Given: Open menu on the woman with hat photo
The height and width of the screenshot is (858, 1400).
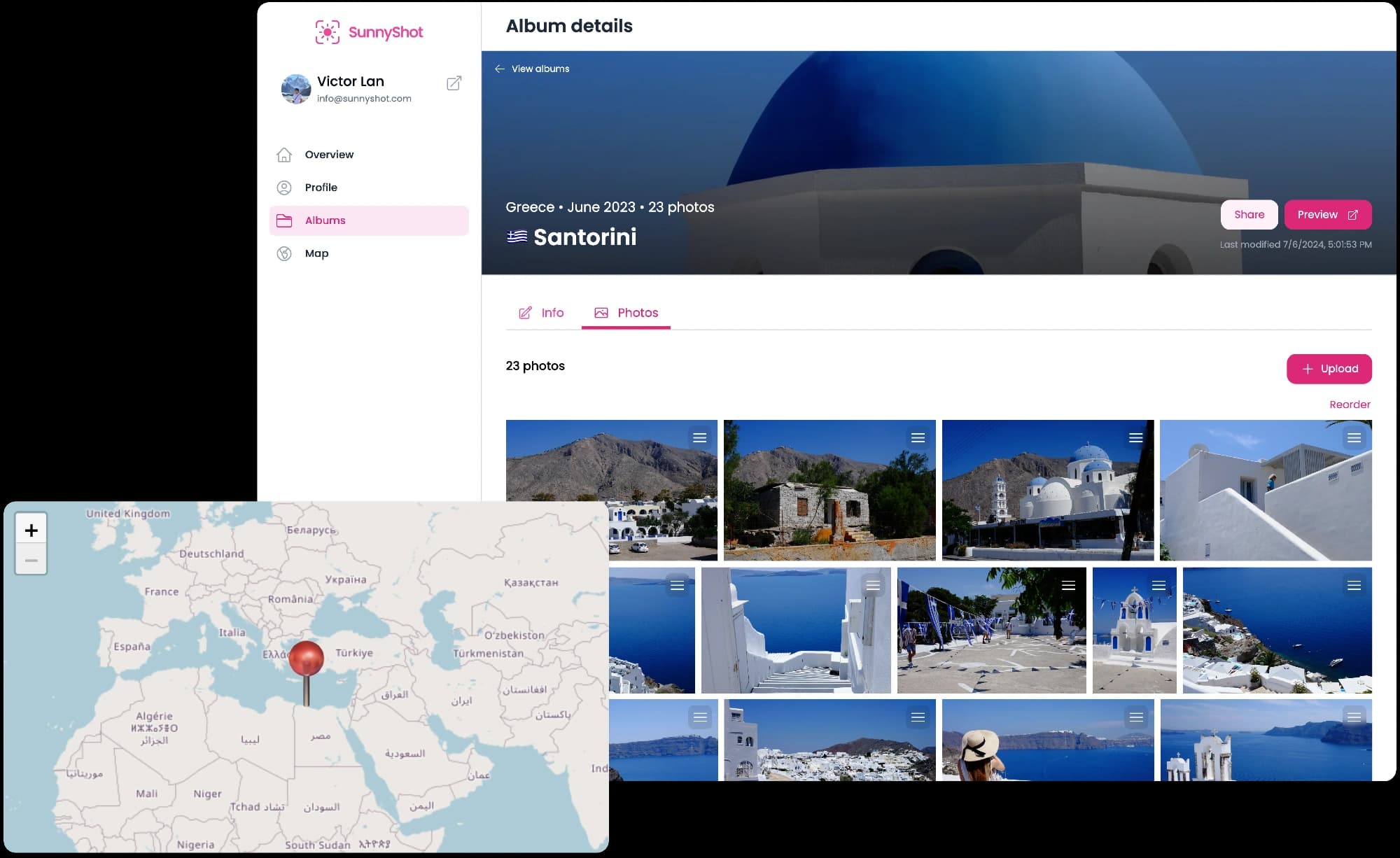Looking at the screenshot, I should tap(1135, 717).
